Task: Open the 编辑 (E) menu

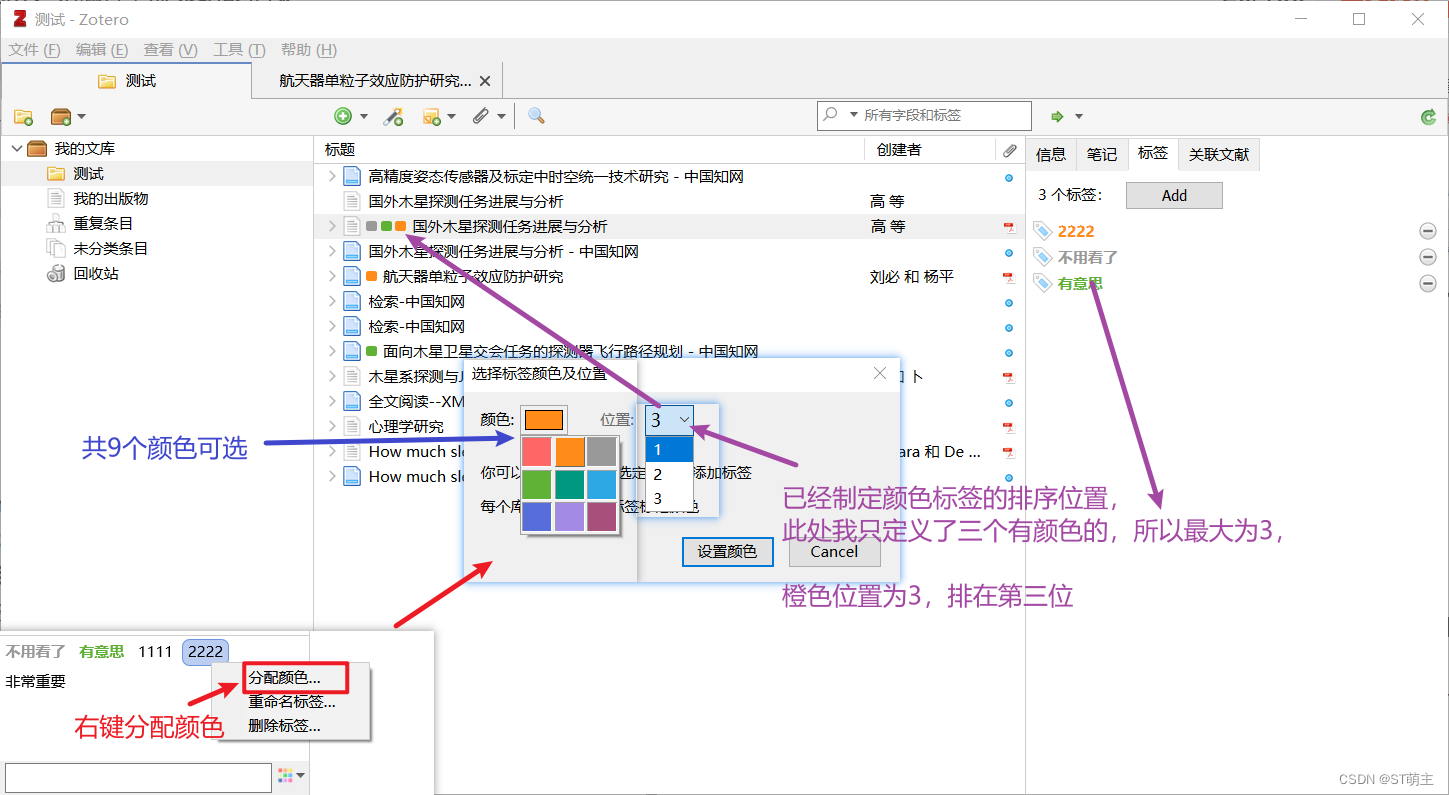Action: tap(102, 50)
